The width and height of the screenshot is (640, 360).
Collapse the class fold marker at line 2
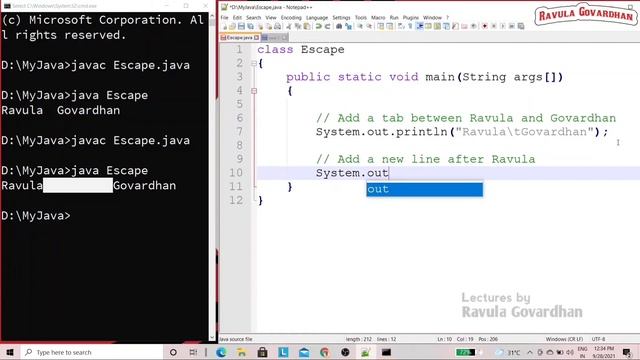coord(254,63)
